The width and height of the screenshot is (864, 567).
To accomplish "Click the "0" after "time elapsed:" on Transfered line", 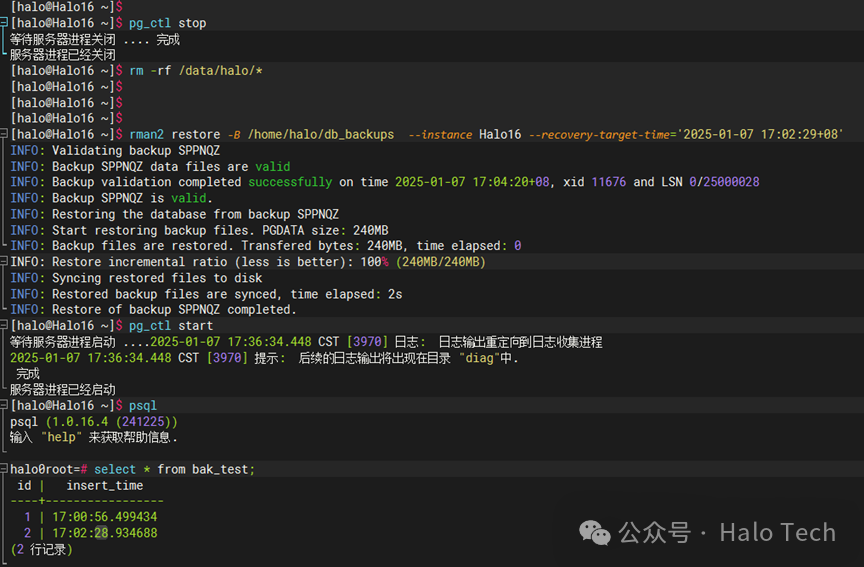I will pos(518,246).
